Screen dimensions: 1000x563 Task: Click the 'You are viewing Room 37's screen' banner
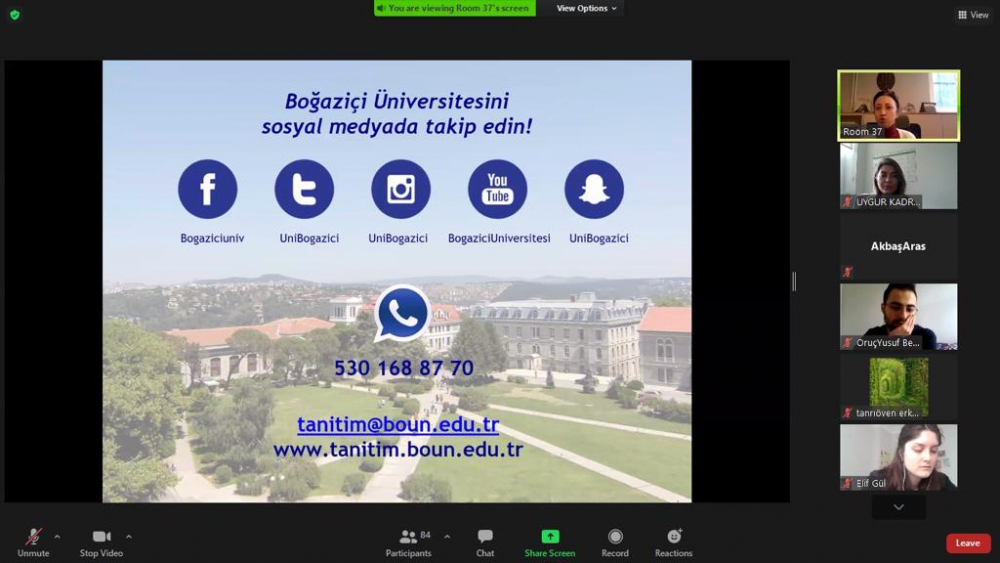(x=455, y=8)
